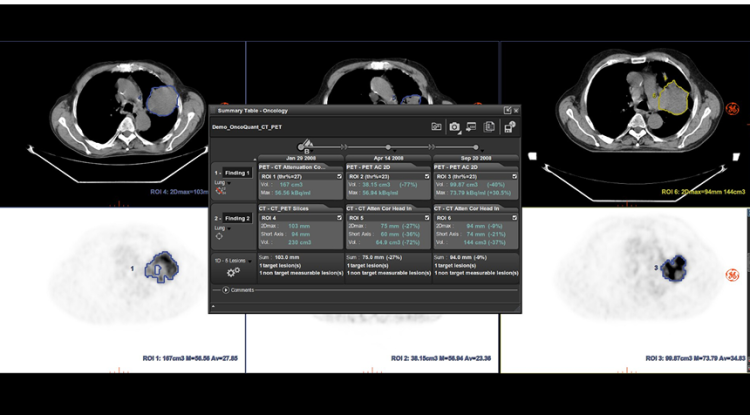
Task: Click the ROI 5 header square icon
Action: pyautogui.click(x=427, y=218)
